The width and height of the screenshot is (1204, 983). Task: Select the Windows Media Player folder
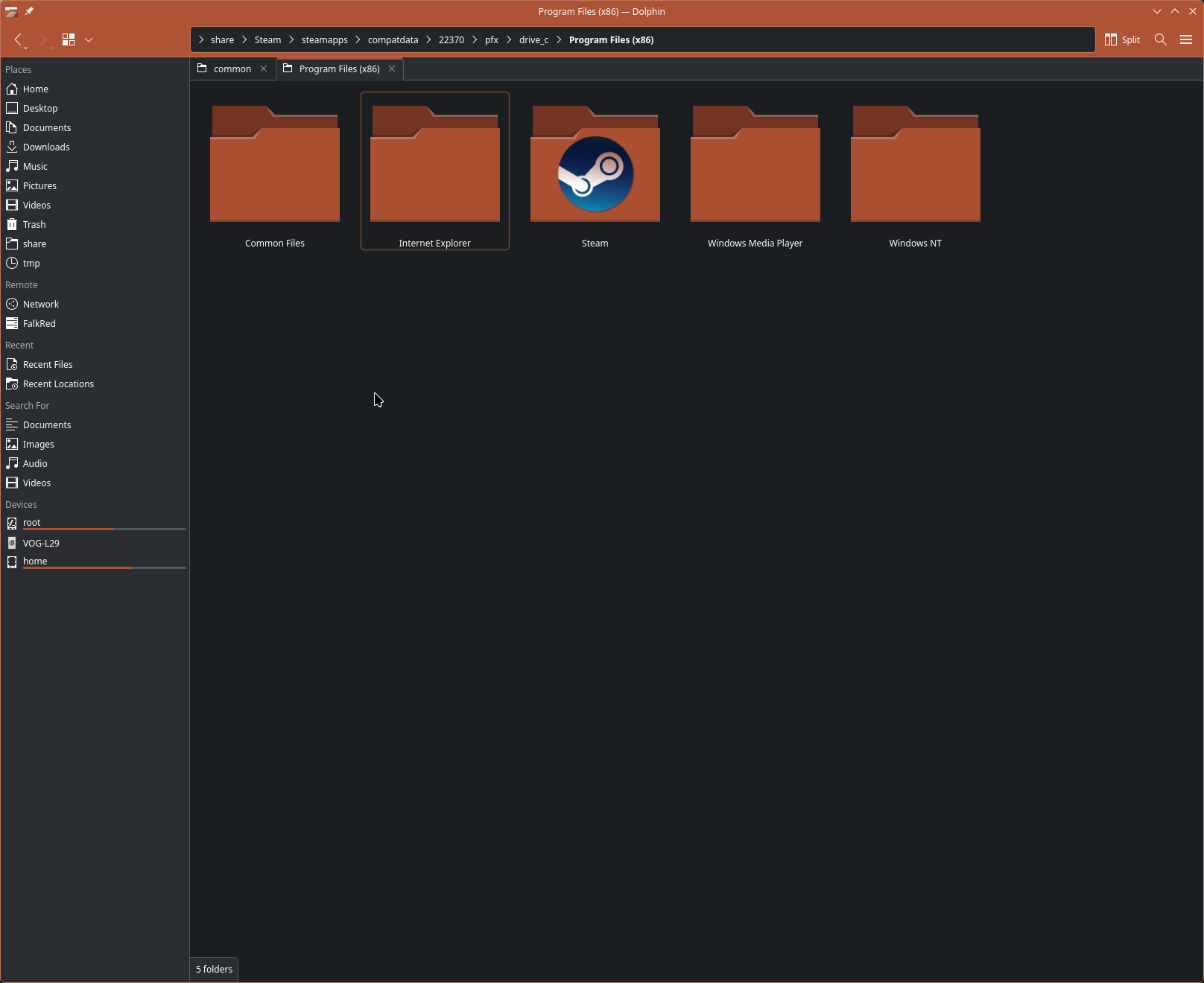coord(755,171)
